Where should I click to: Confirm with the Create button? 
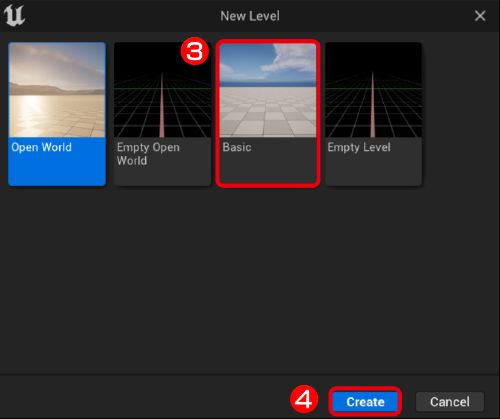pos(365,402)
